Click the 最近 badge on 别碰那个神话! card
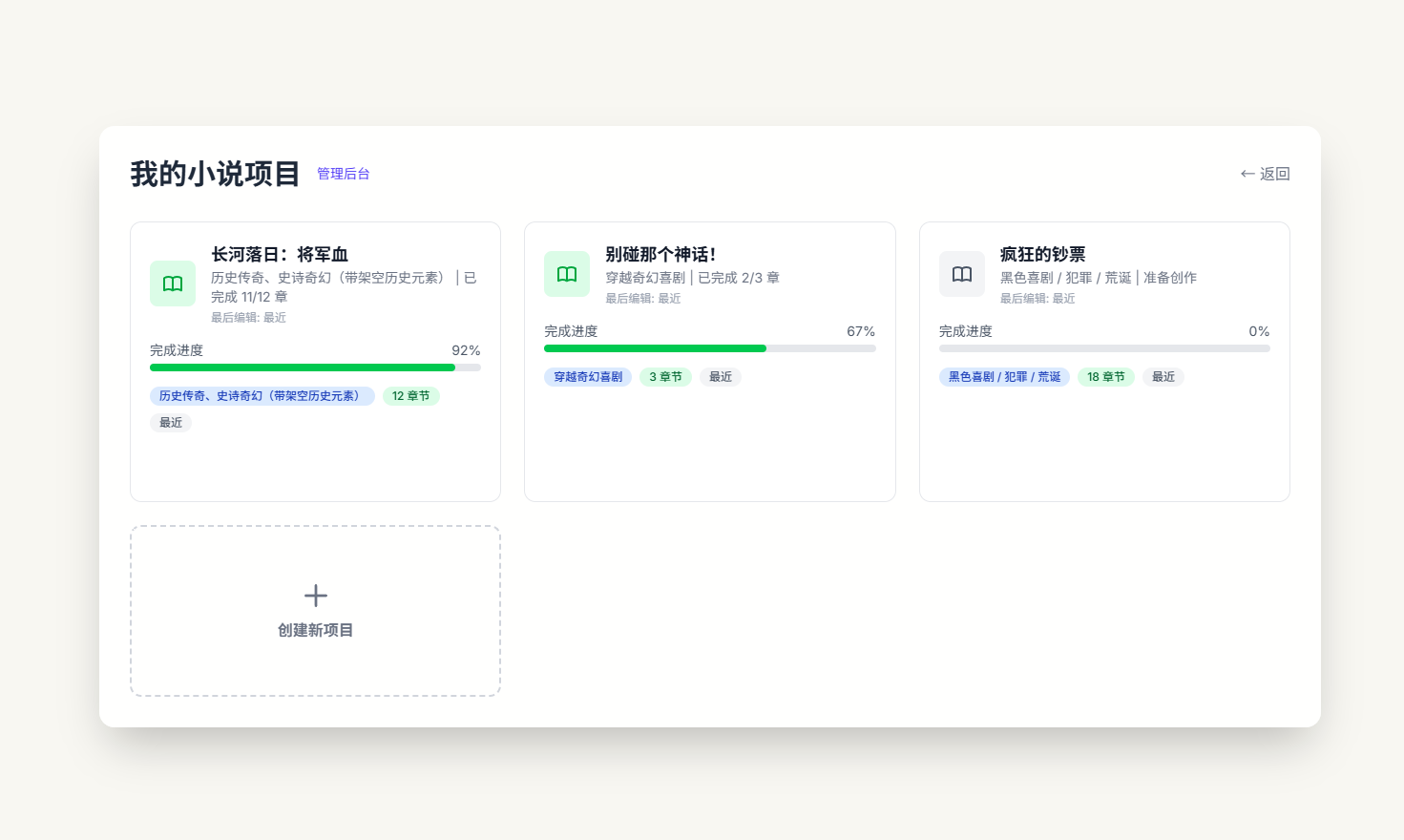The width and height of the screenshot is (1404, 840). (x=720, y=376)
